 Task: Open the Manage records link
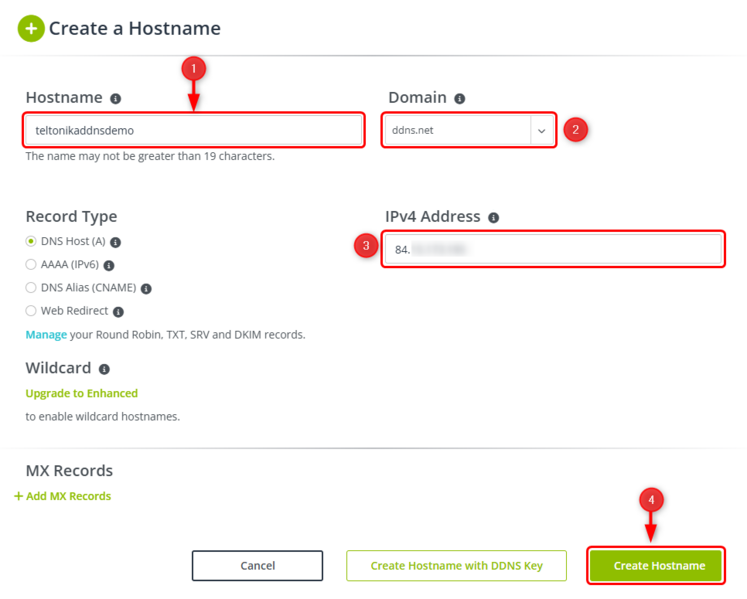click(x=46, y=334)
